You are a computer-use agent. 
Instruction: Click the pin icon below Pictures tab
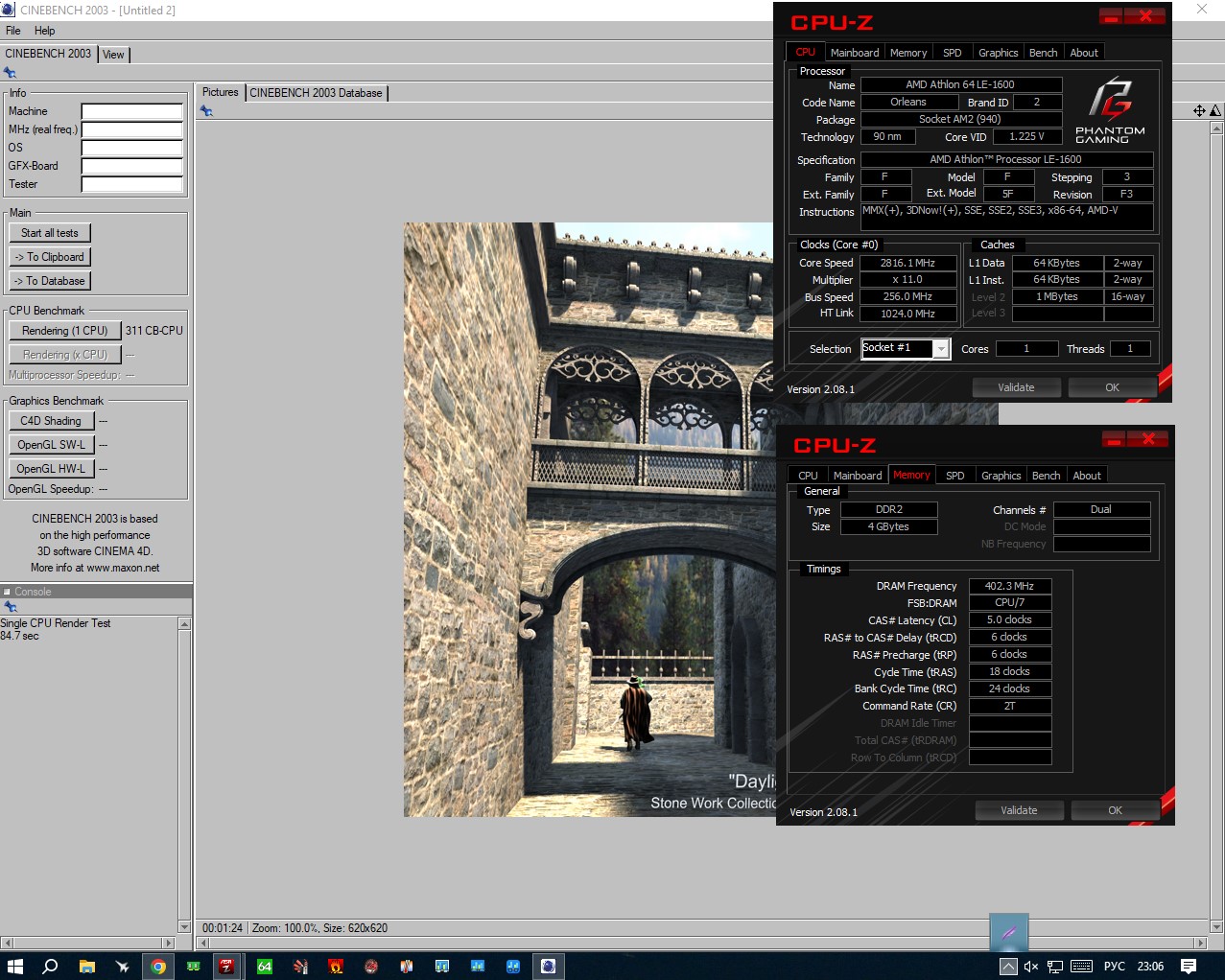click(x=206, y=111)
